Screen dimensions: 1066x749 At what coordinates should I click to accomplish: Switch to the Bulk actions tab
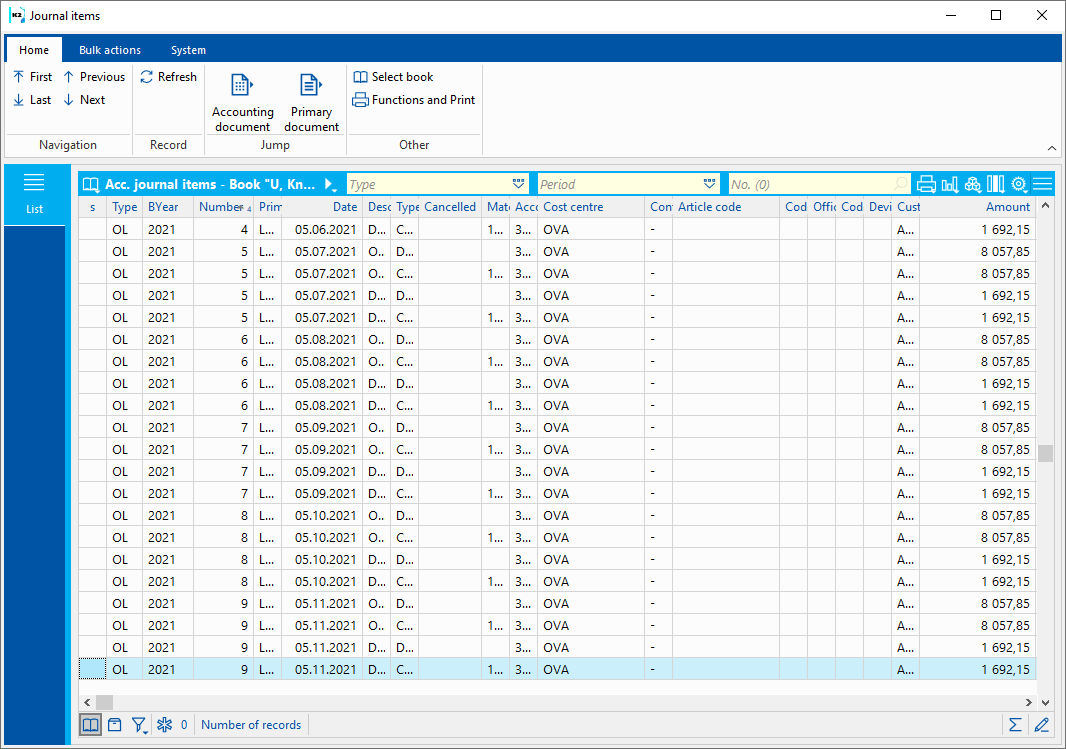110,50
